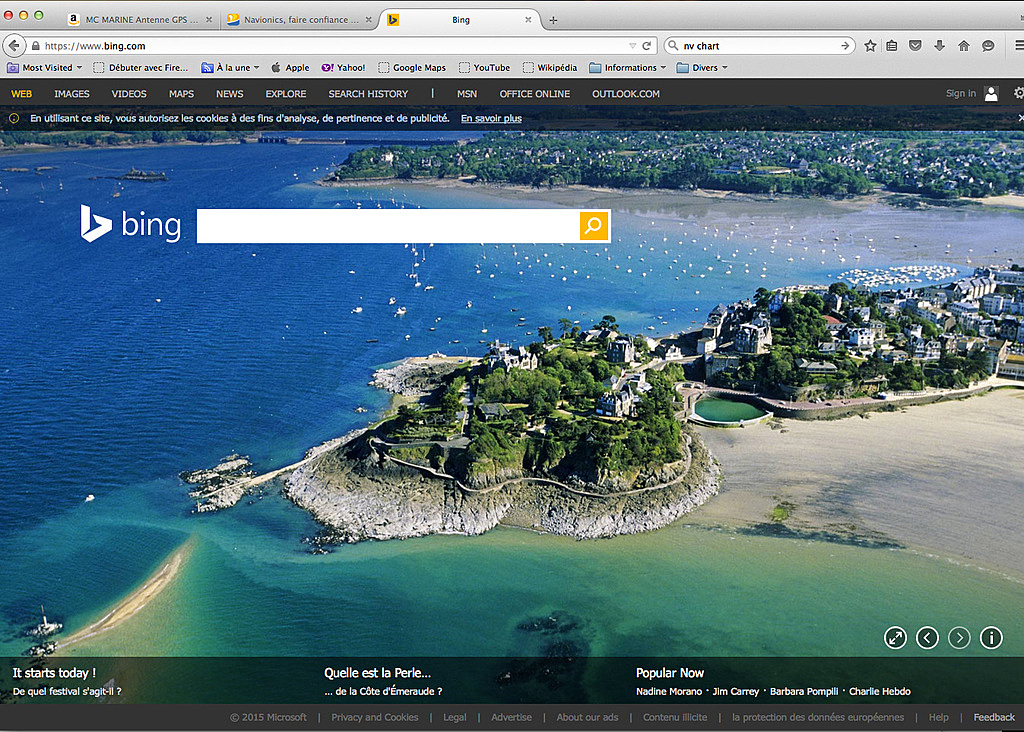1024x732 pixels.
Task: Reload the page with the refresh icon
Action: point(647,46)
